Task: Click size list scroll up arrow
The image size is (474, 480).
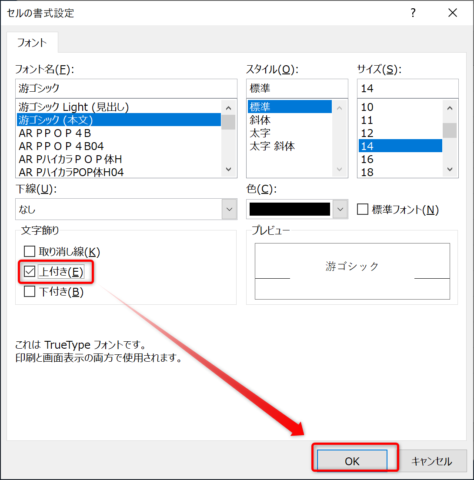Action: point(450,108)
